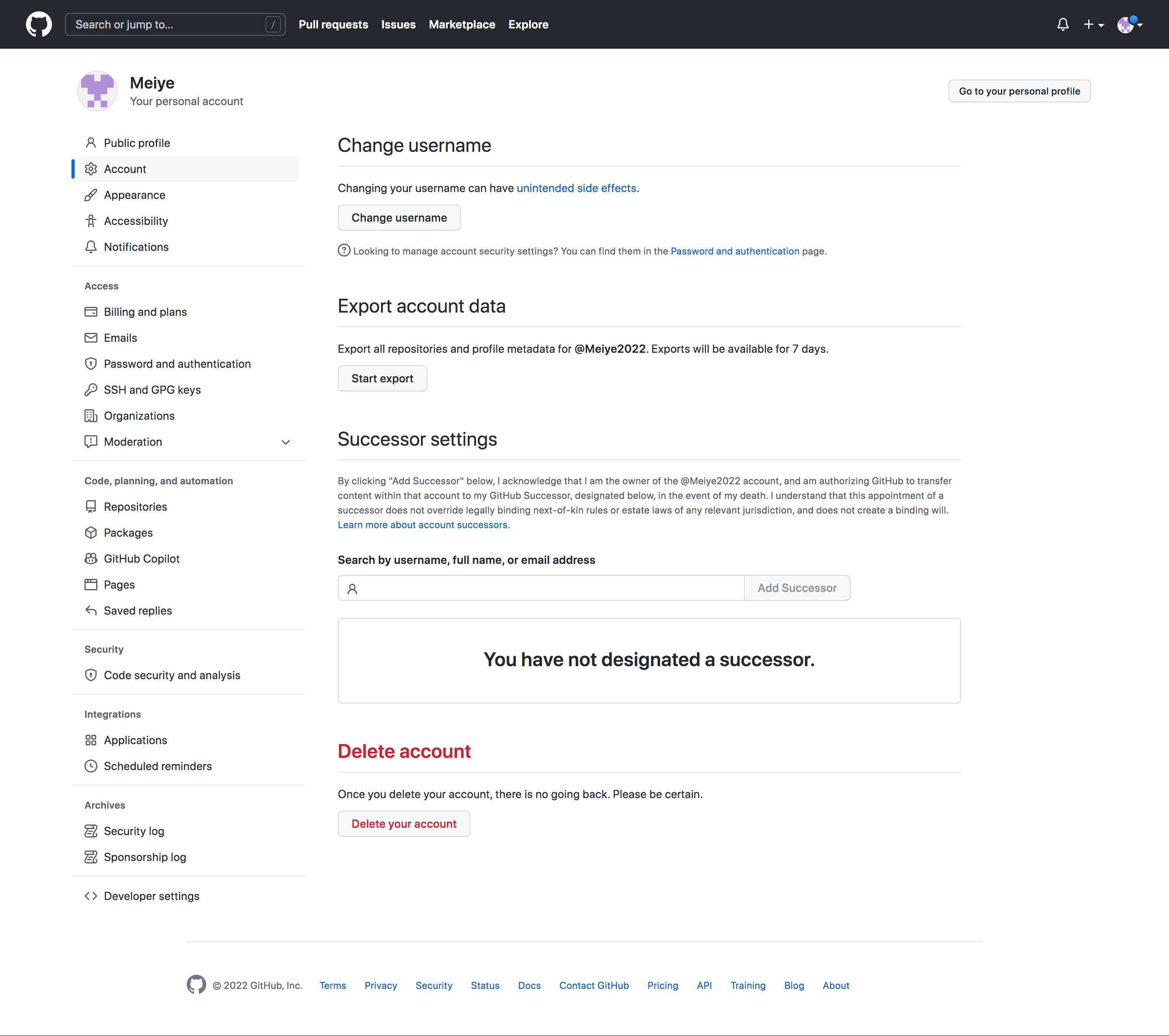The height and width of the screenshot is (1036, 1169).
Task: Click the Password and authentication shield icon
Action: tap(91, 364)
